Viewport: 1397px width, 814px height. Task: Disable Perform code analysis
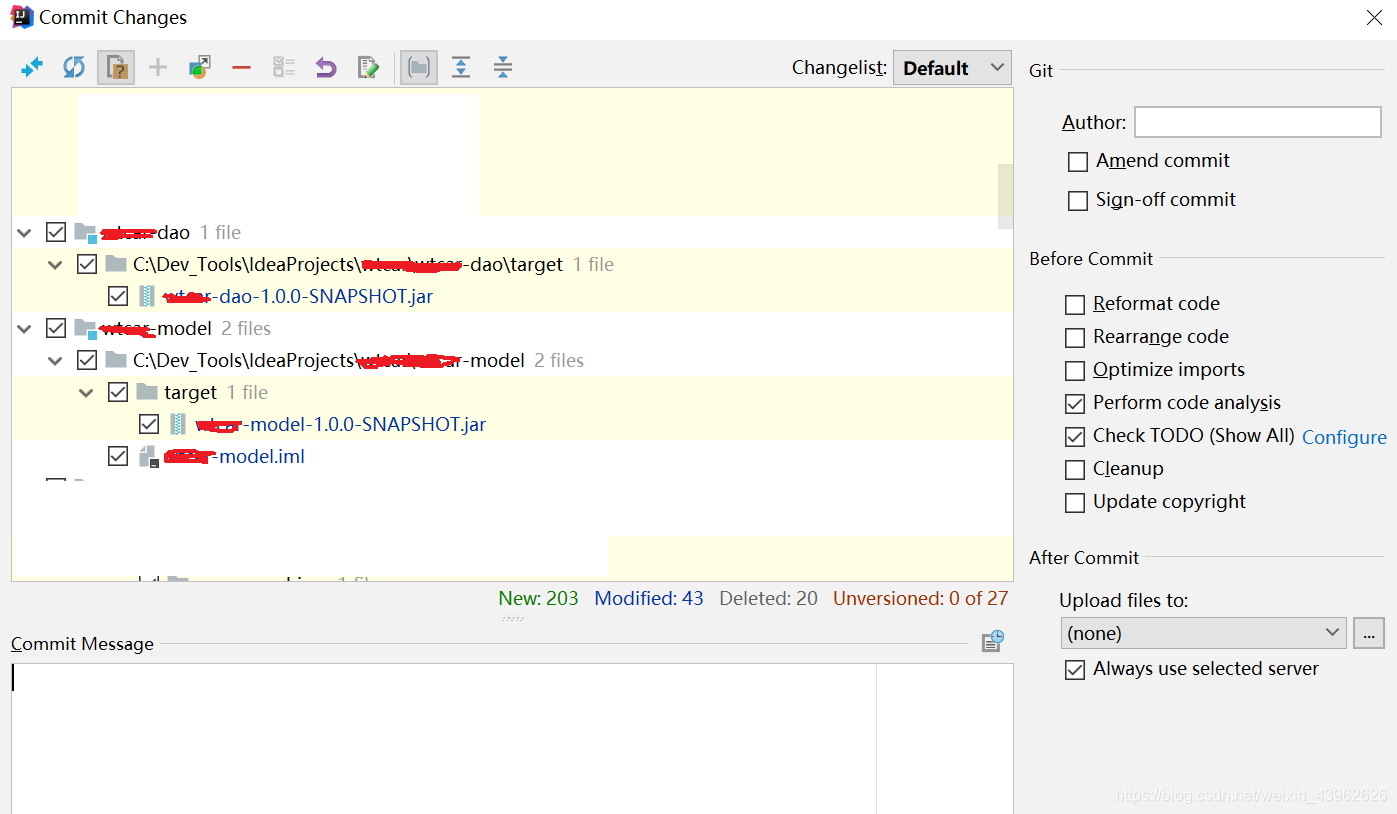tap(1074, 404)
